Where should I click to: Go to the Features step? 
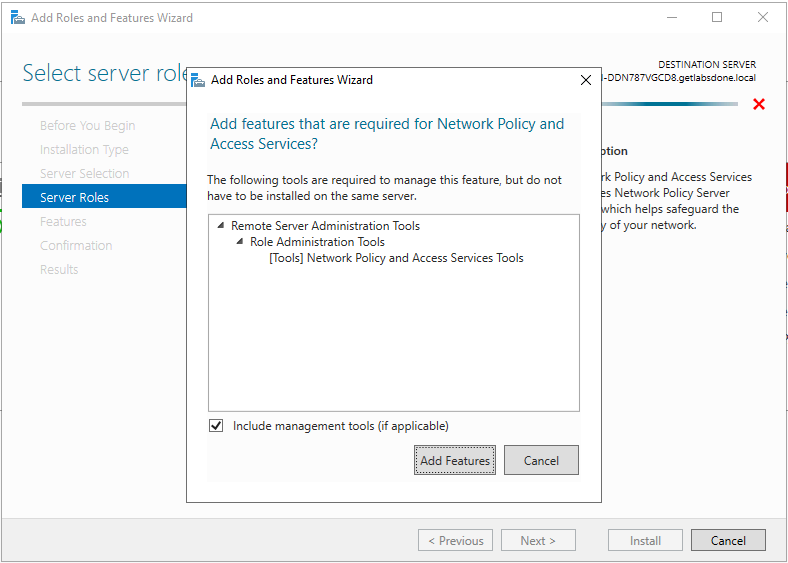coord(63,222)
